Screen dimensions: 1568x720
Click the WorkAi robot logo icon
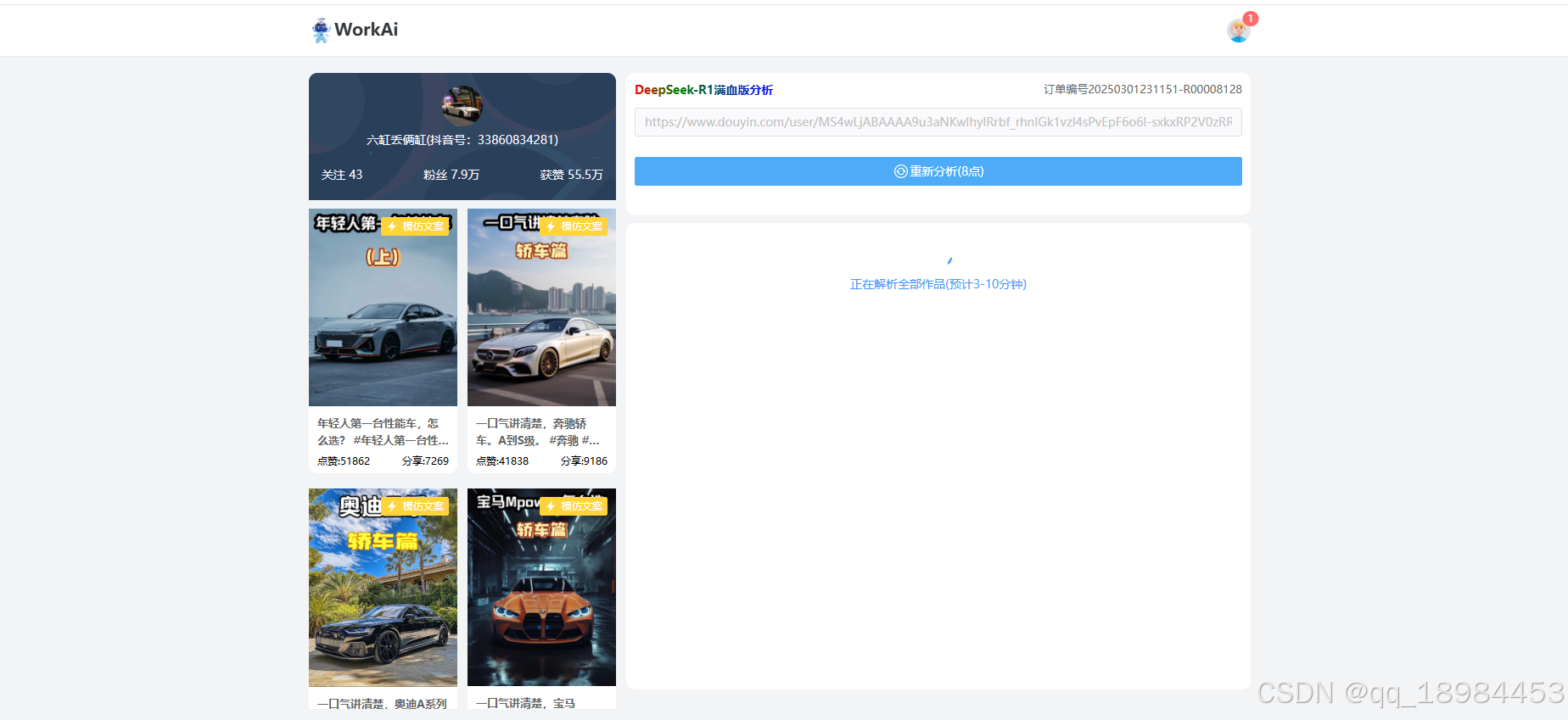[321, 30]
